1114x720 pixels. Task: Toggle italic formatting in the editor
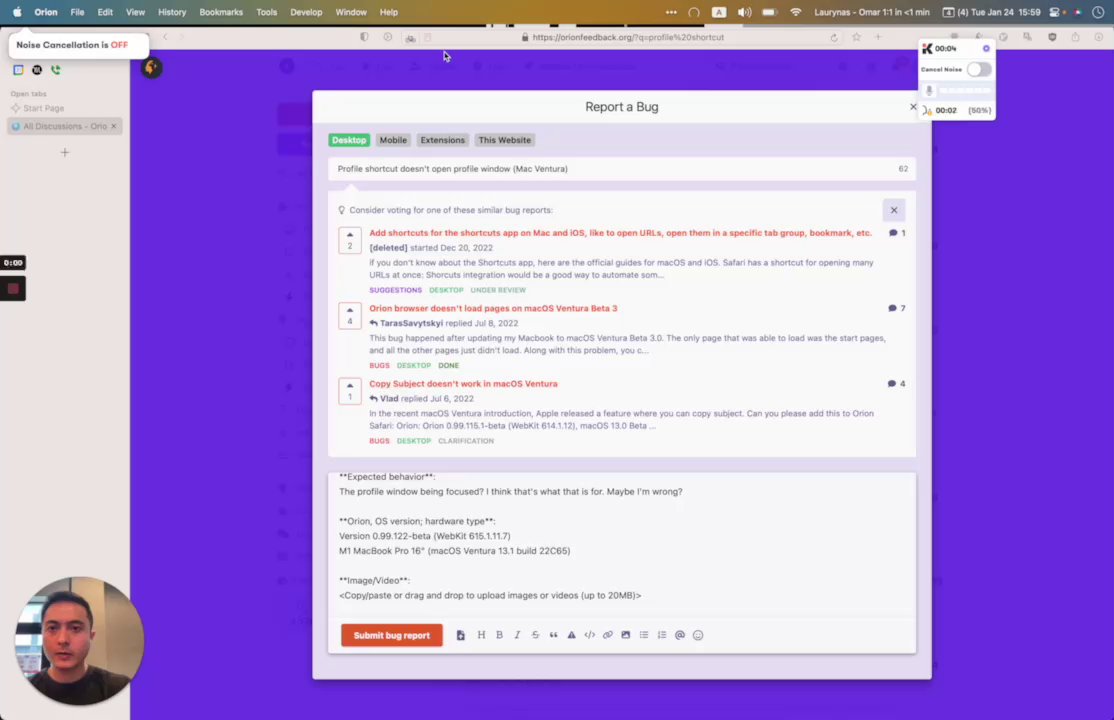pos(517,635)
